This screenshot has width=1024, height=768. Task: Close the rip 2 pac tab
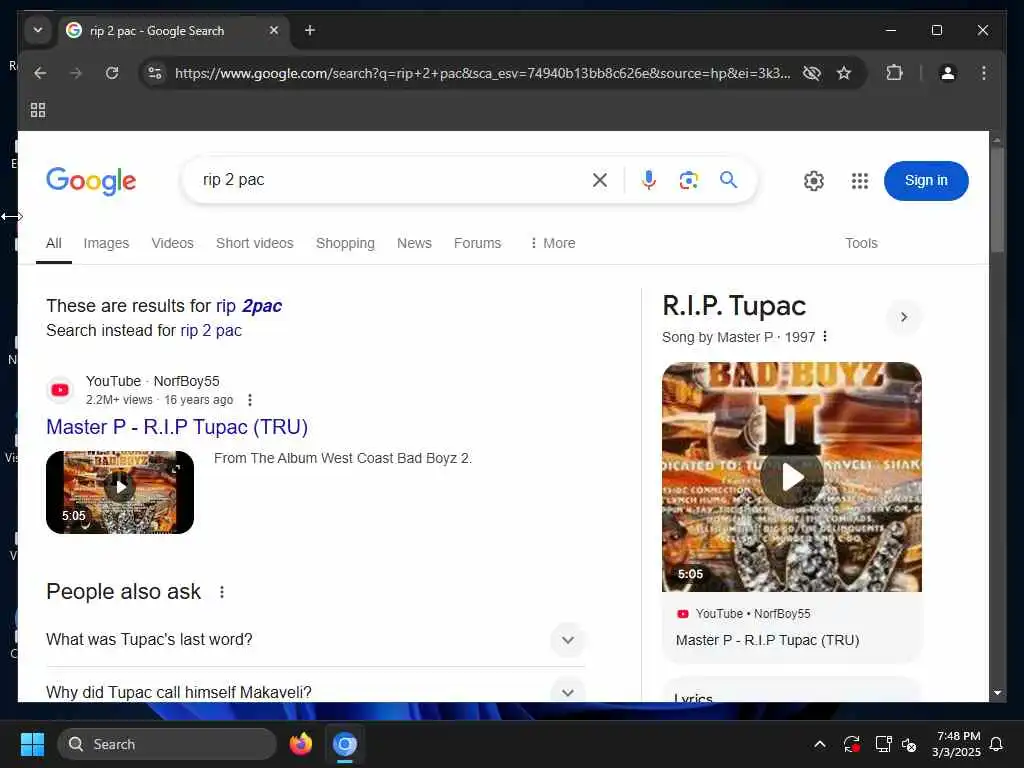pyautogui.click(x=274, y=30)
